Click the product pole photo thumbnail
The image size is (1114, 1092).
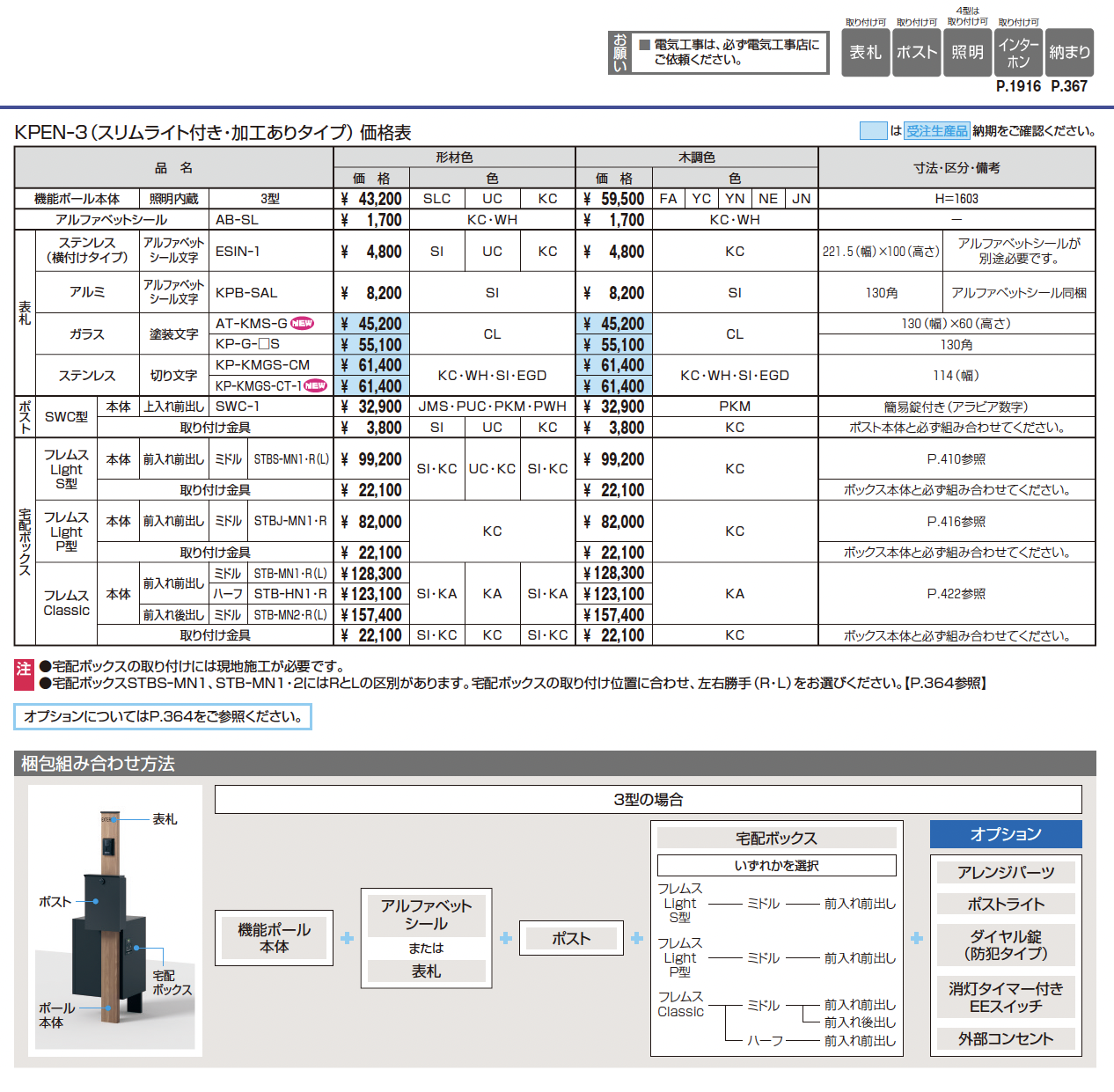pyautogui.click(x=115, y=920)
